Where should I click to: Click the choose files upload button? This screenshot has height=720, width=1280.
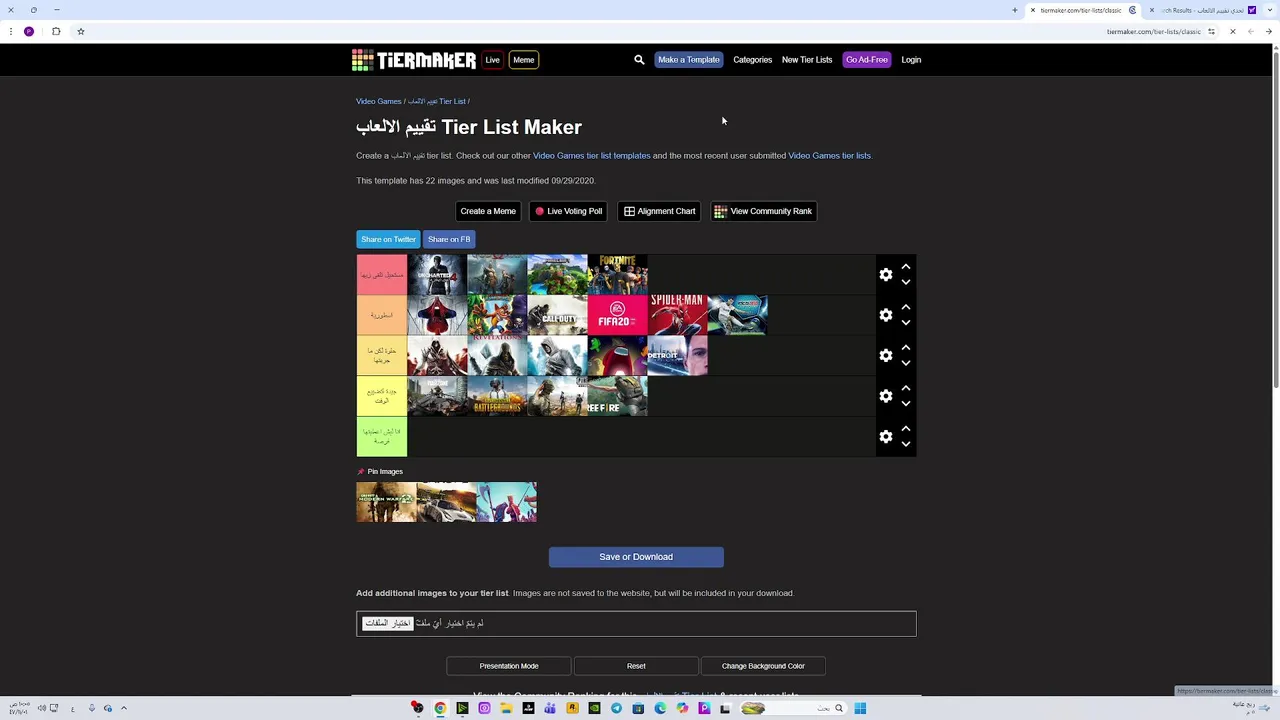tap(388, 623)
